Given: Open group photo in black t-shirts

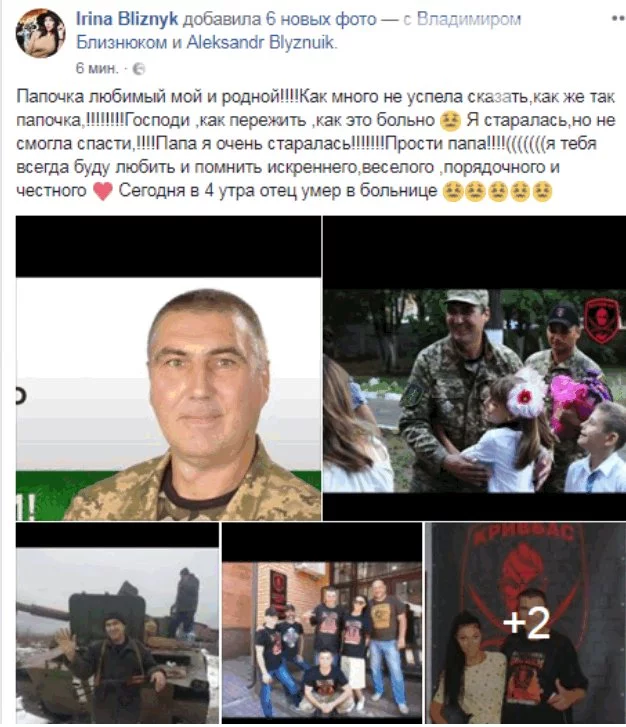Looking at the screenshot, I should click(322, 624).
